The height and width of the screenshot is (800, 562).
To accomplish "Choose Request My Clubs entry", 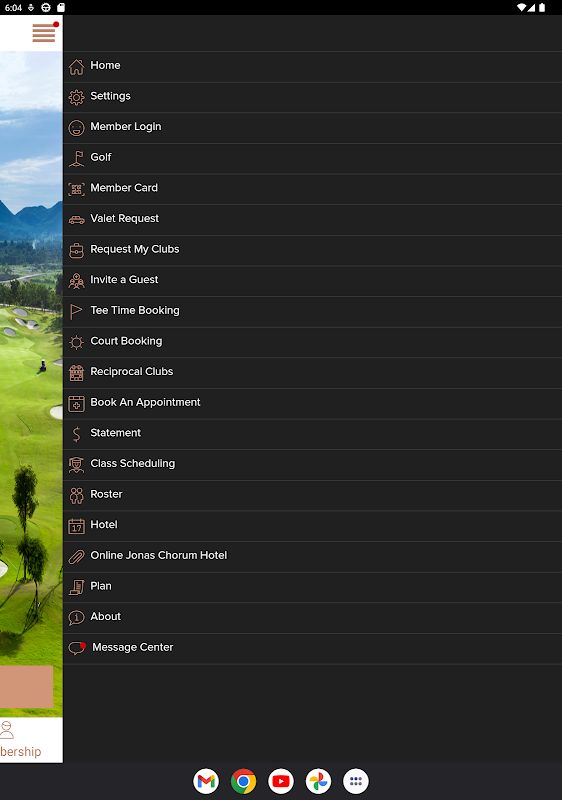I will 313,251.
